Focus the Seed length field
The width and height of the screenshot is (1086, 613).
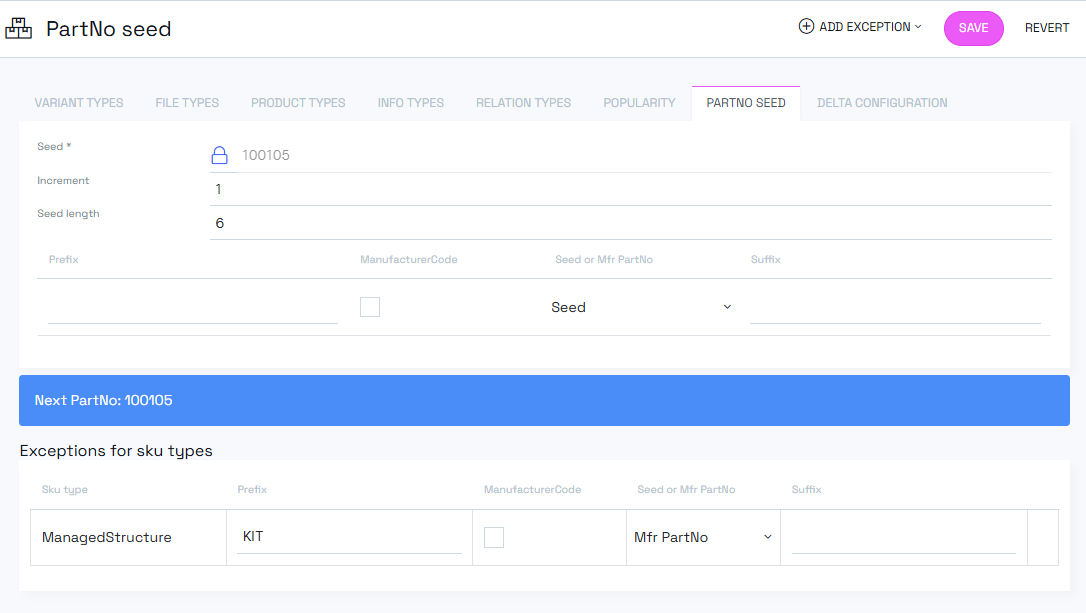click(630, 223)
